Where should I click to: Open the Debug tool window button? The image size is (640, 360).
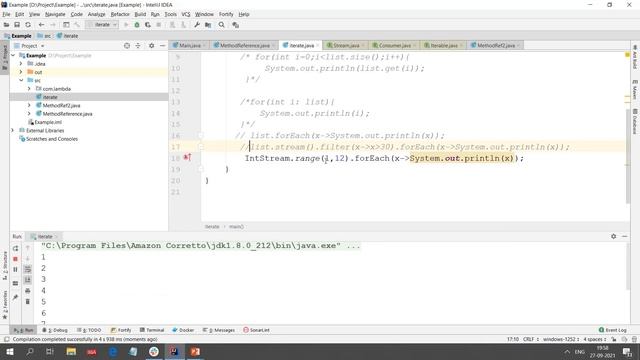click(55, 330)
